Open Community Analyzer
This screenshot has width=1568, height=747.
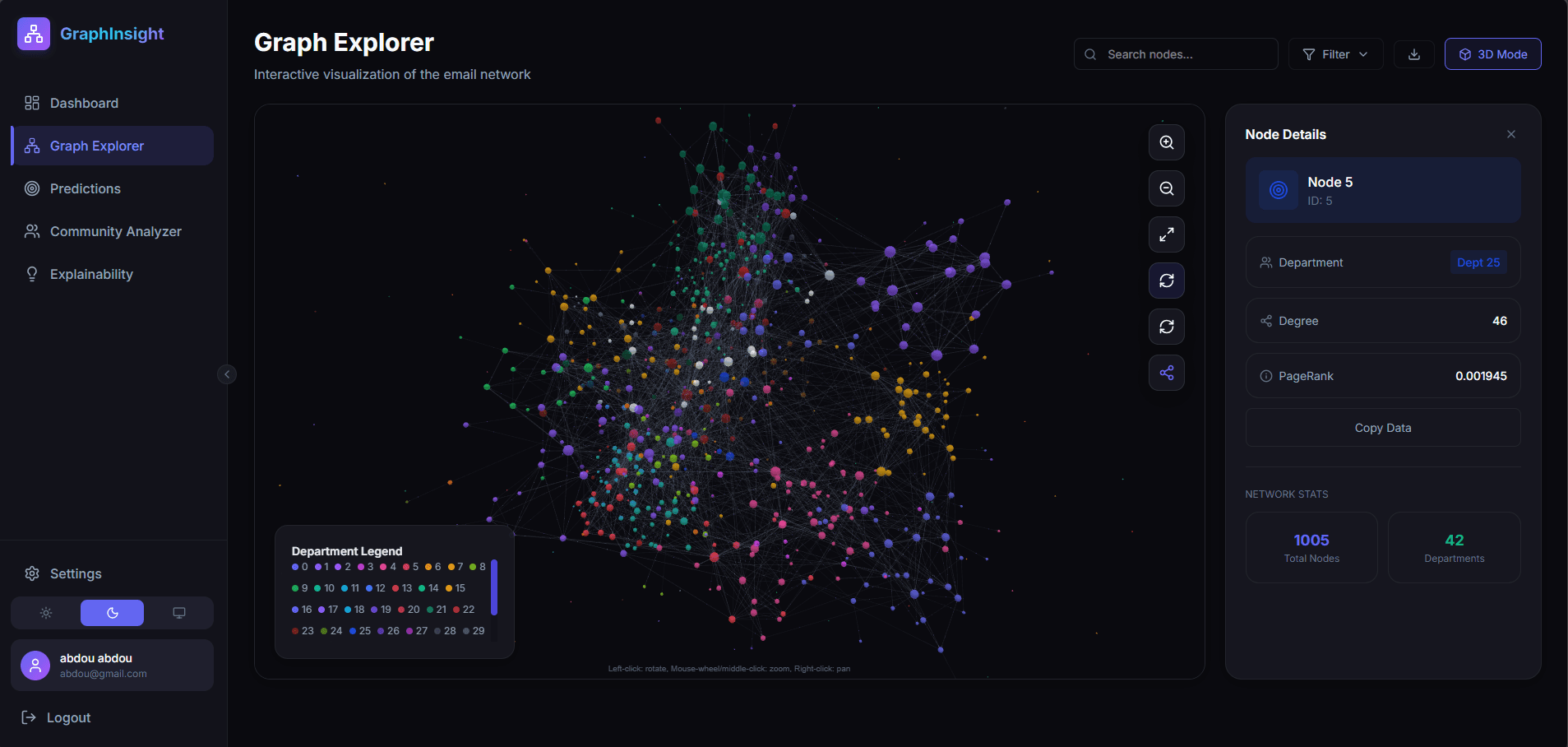pyautogui.click(x=112, y=231)
